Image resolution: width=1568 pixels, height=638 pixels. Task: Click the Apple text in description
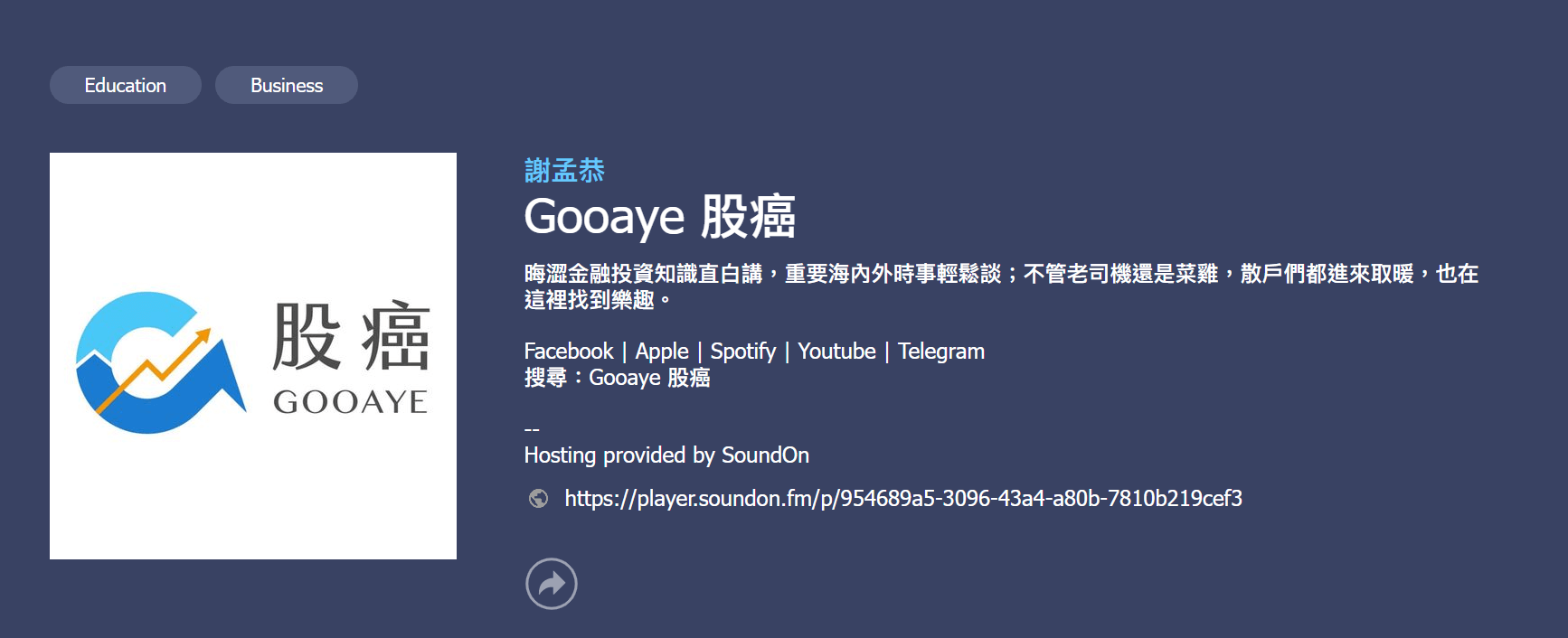[x=662, y=352]
